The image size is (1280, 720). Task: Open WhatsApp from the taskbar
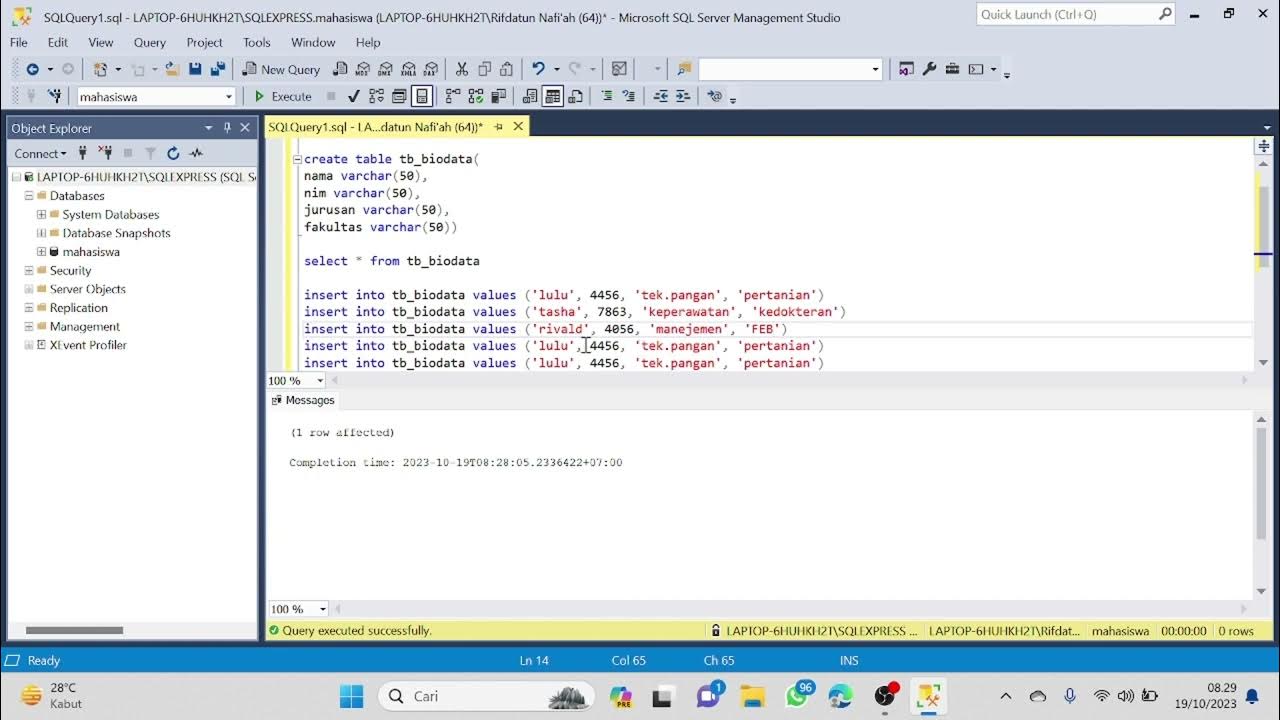[x=797, y=696]
